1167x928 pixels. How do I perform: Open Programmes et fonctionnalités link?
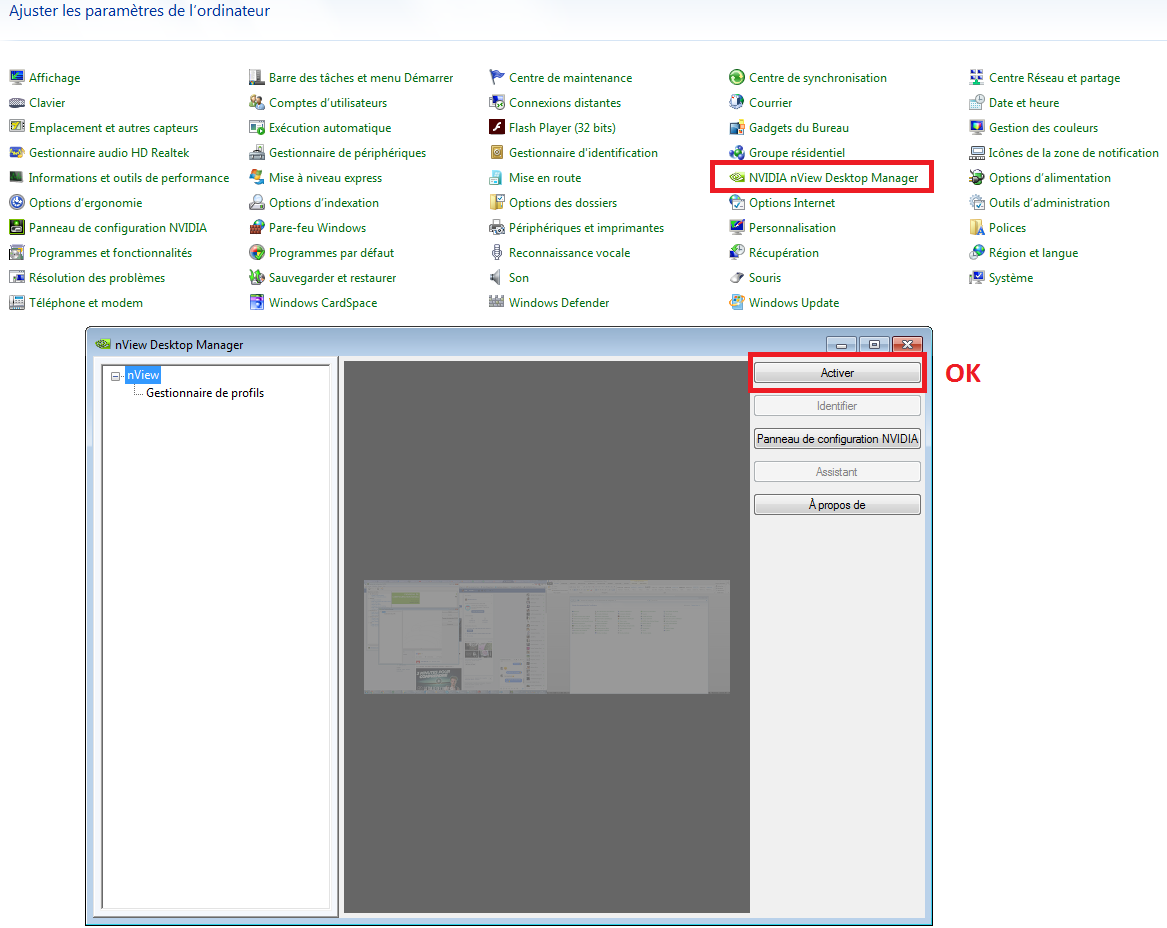click(110, 253)
